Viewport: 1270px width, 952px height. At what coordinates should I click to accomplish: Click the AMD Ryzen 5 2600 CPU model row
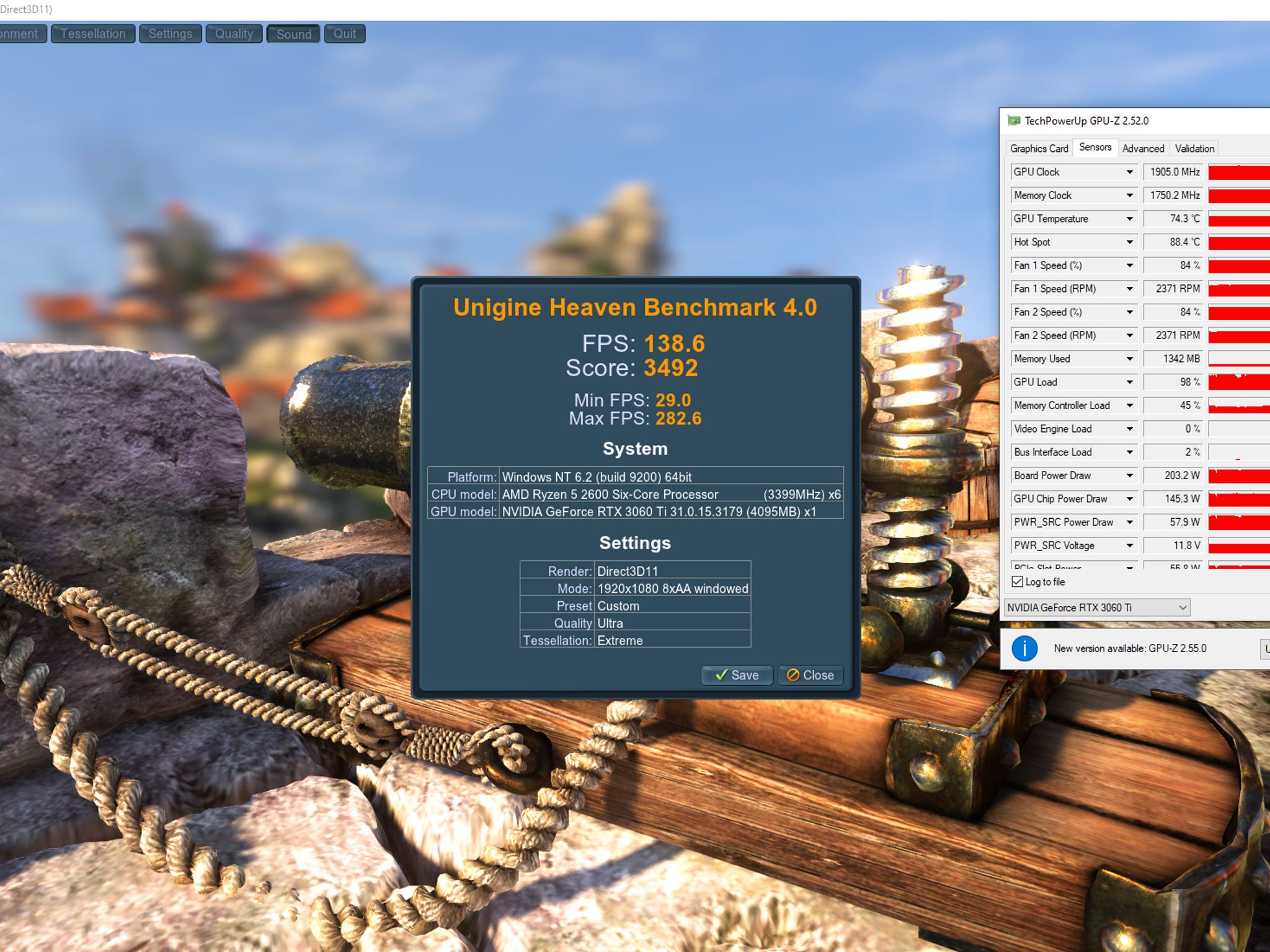click(636, 494)
